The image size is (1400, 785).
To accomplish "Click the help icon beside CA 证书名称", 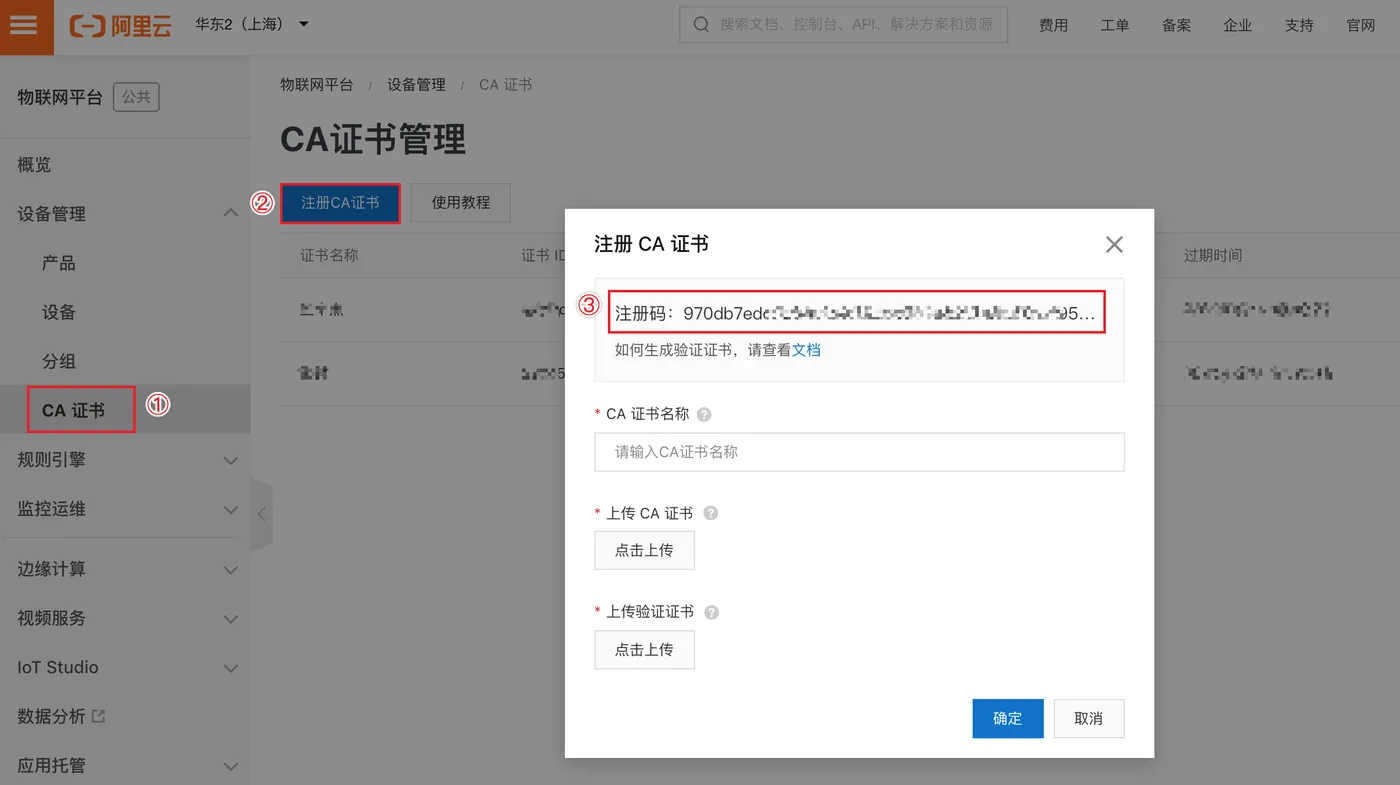I will point(704,414).
